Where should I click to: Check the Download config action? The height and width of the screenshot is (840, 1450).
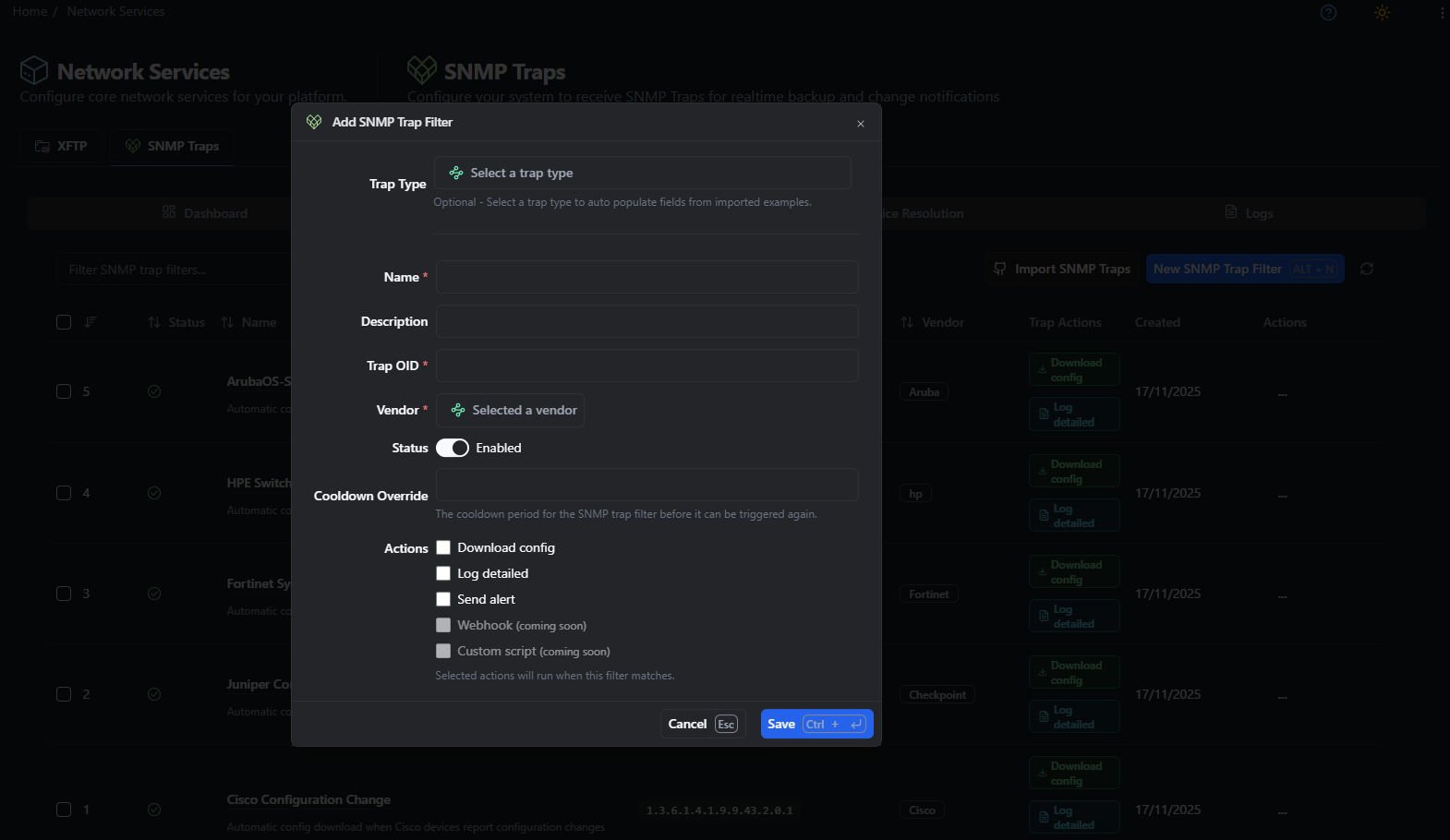(x=443, y=547)
